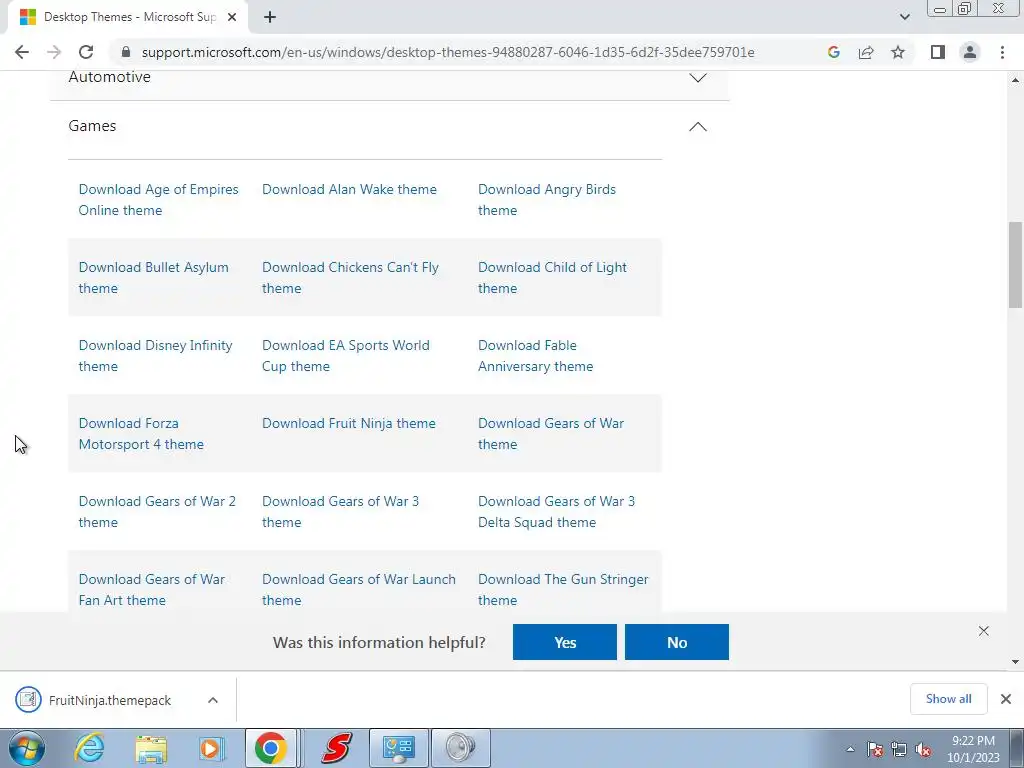Switch to Chrome in the taskbar
1024x768 pixels.
(271, 748)
